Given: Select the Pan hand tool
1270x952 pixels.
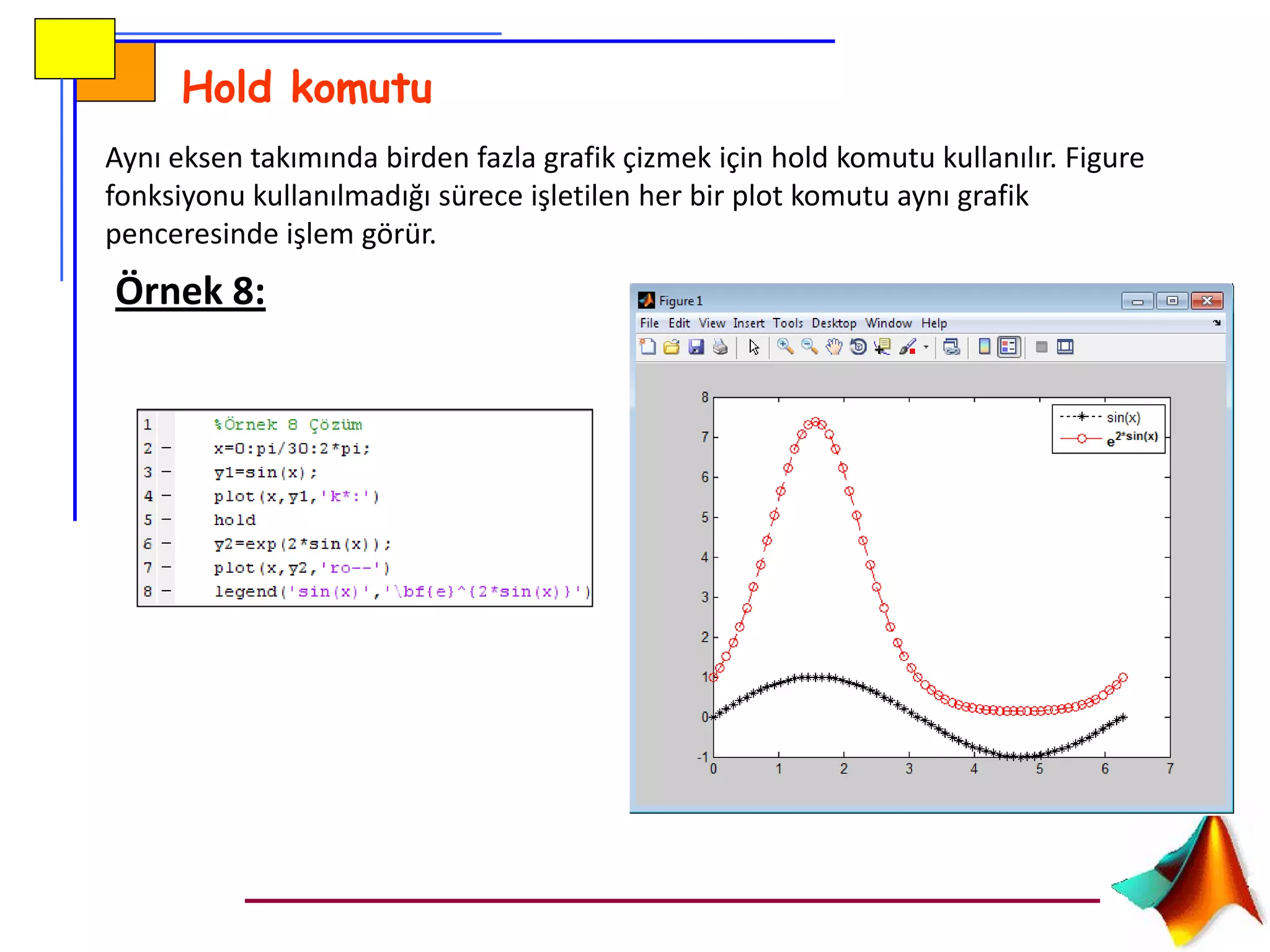Looking at the screenshot, I should [x=834, y=347].
